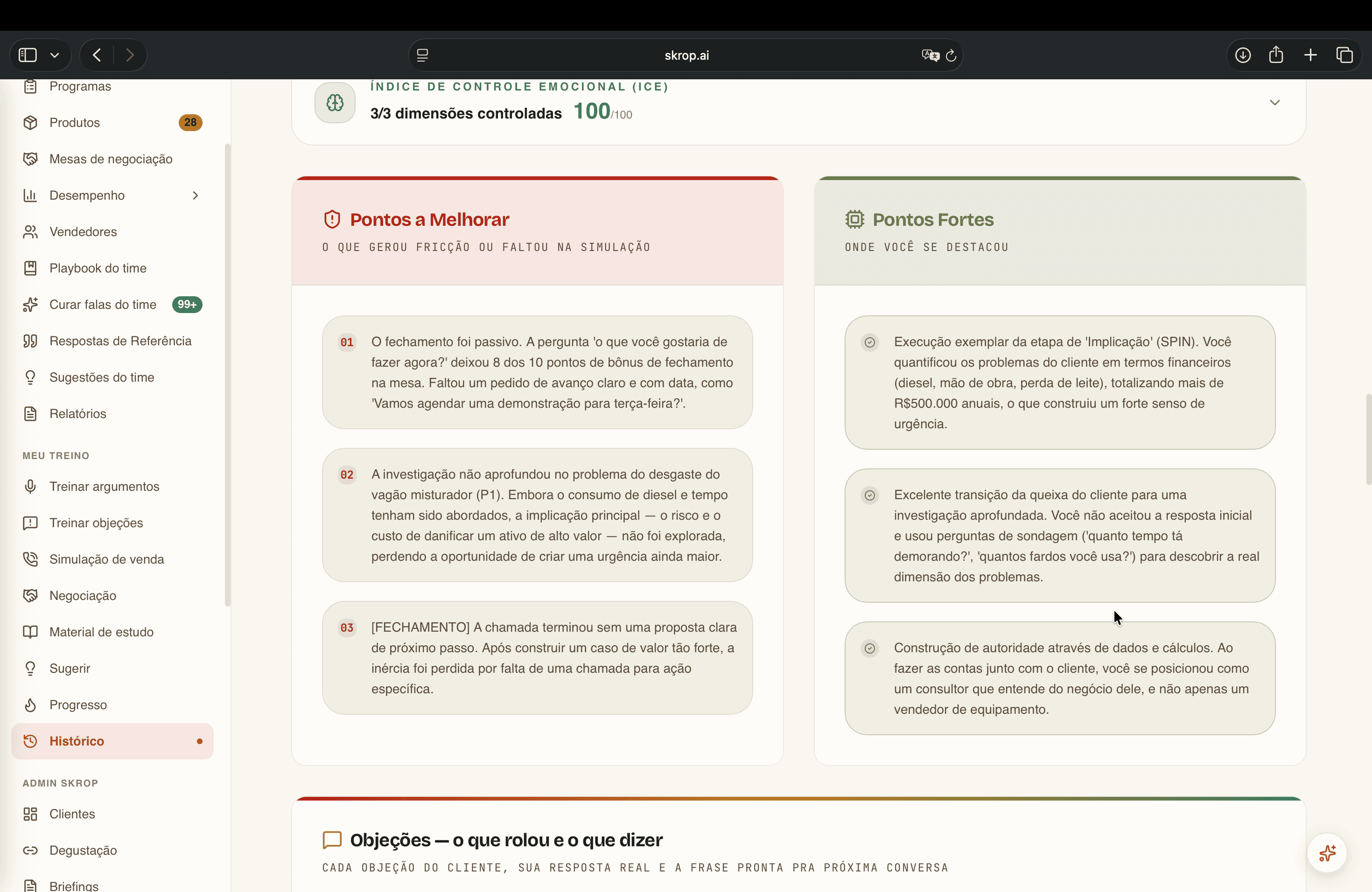Open Curar falas do time
Screen dimensions: 1372x892
pyautogui.click(x=112, y=304)
